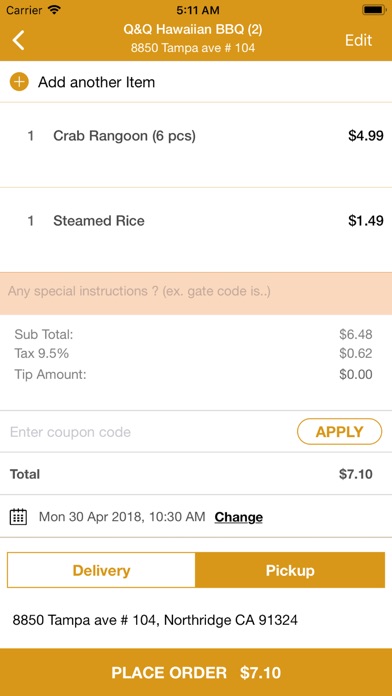Open Edit mode for the order

(358, 40)
